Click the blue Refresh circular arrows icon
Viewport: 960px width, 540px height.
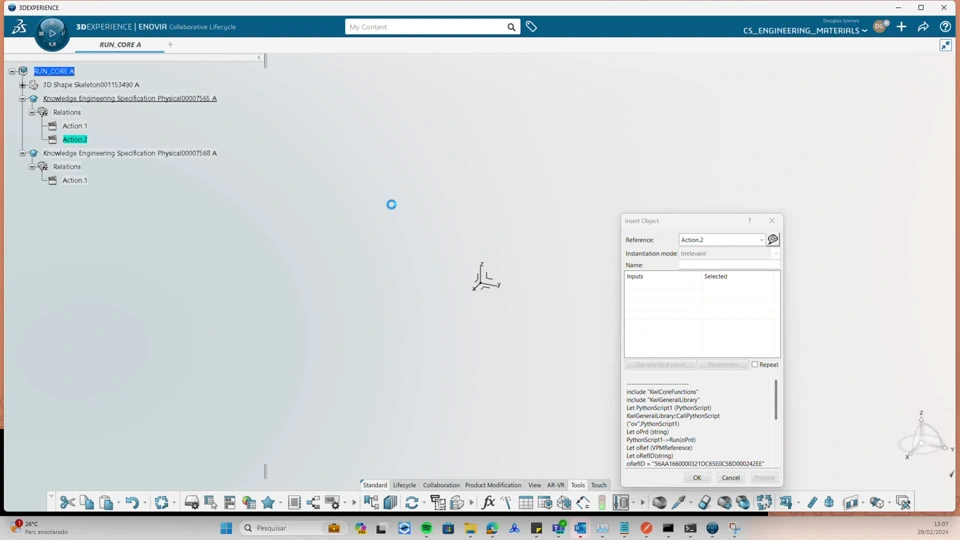pyautogui.click(x=411, y=503)
